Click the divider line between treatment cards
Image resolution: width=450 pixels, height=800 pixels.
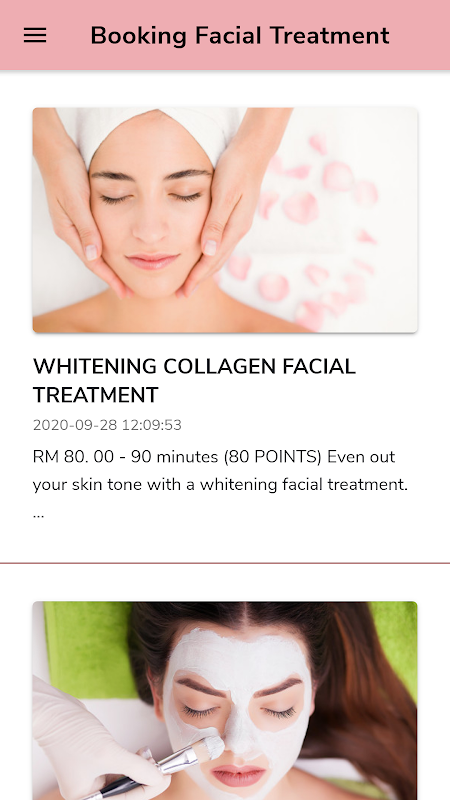pos(225,563)
